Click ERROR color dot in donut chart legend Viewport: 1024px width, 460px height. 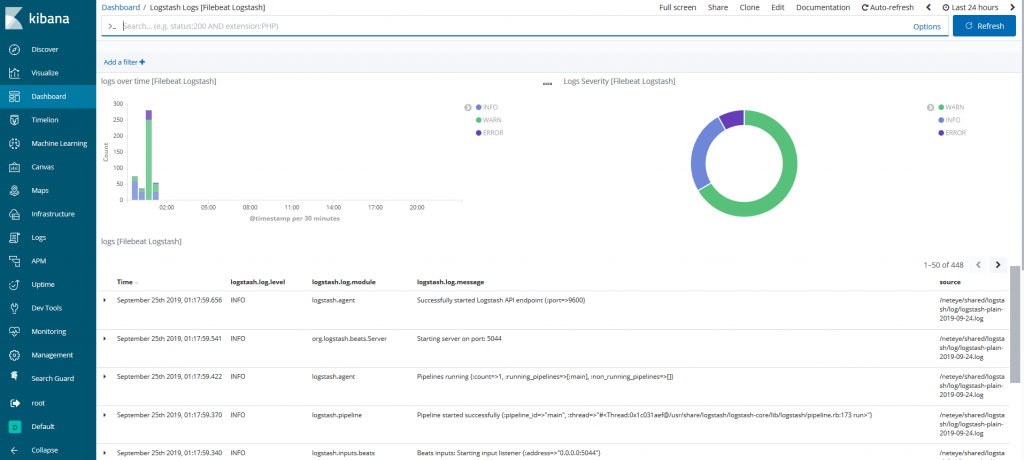tap(941, 133)
